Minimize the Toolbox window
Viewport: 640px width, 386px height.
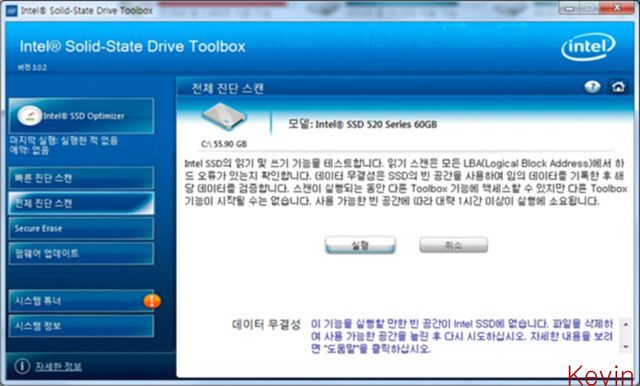(x=570, y=8)
